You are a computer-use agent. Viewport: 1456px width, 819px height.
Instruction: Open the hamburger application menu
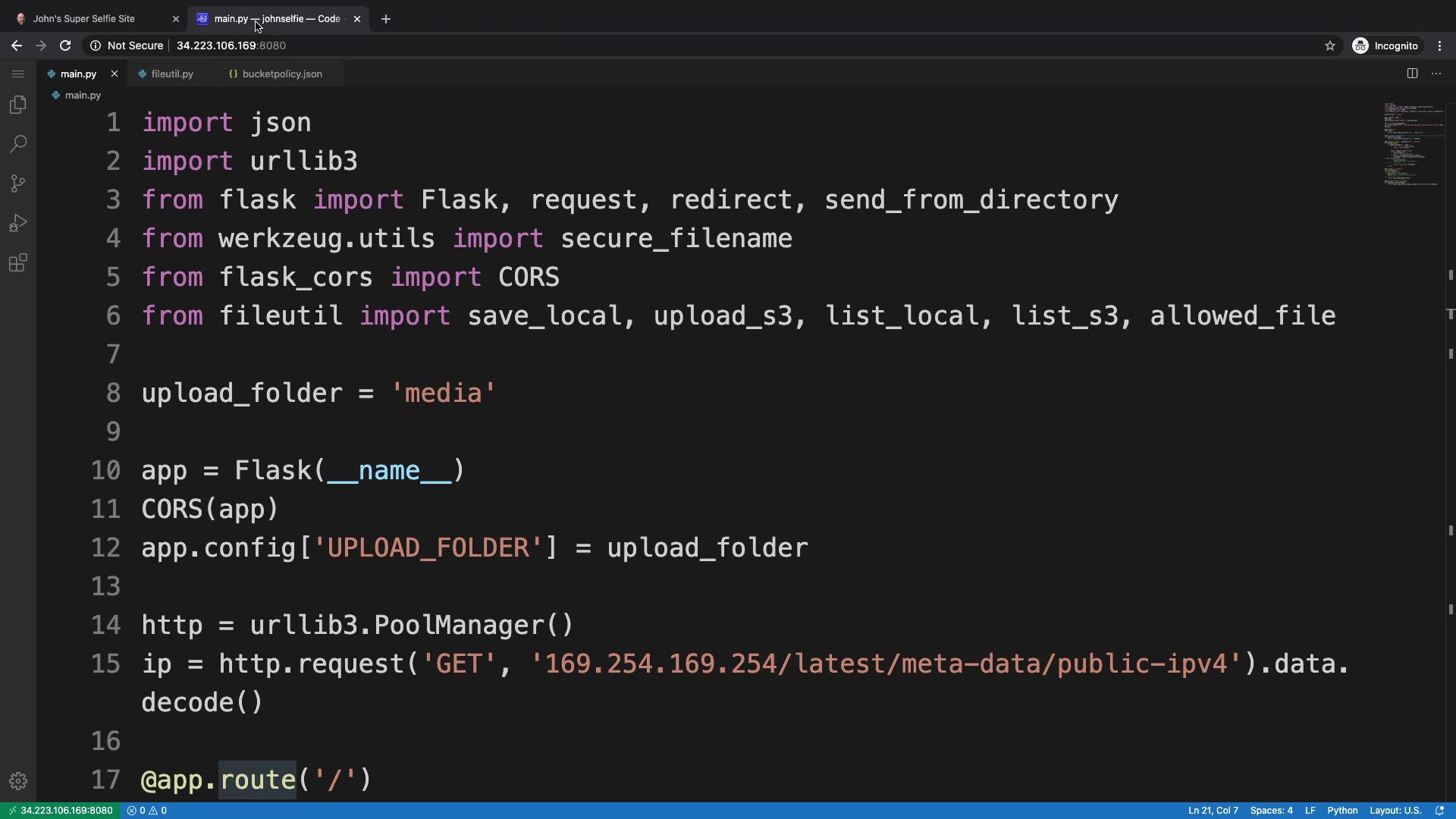(18, 74)
